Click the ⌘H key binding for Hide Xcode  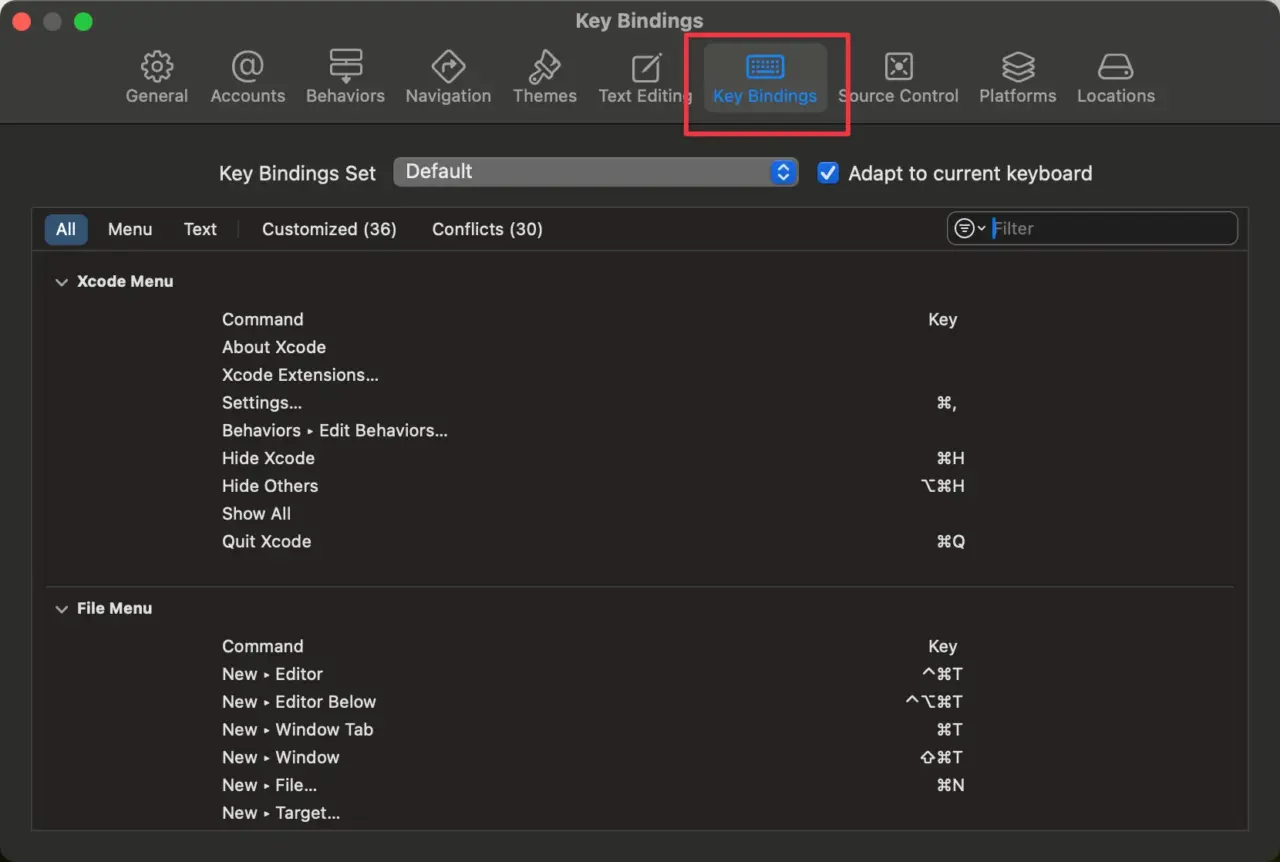point(950,458)
